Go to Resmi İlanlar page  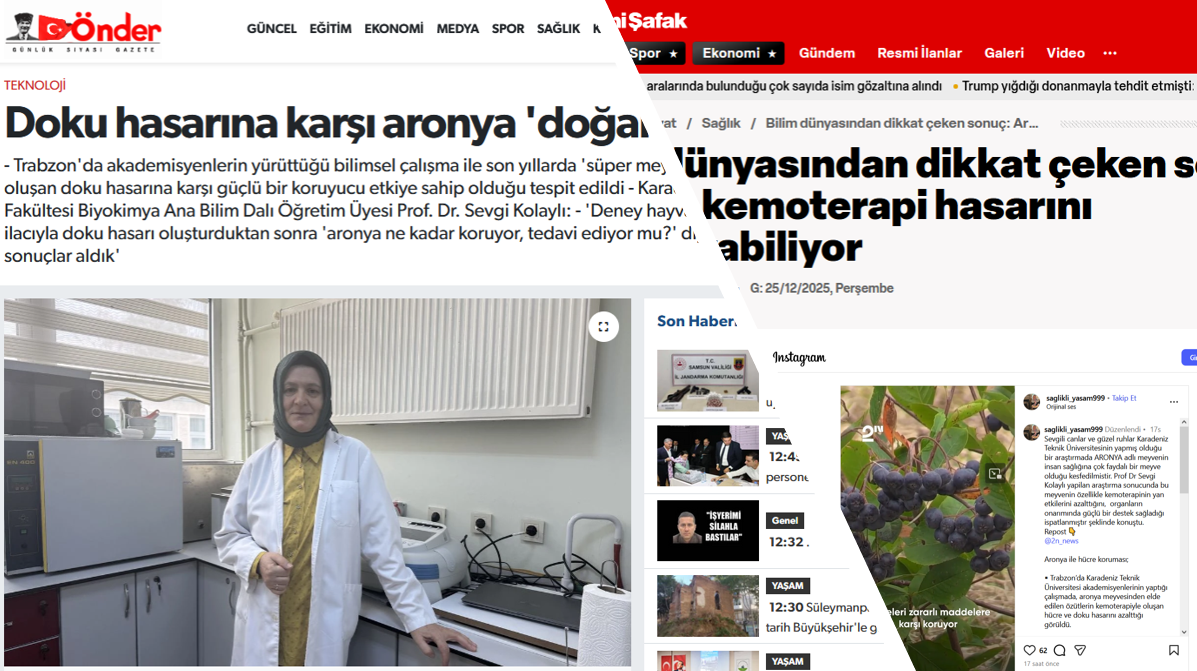[x=919, y=53]
